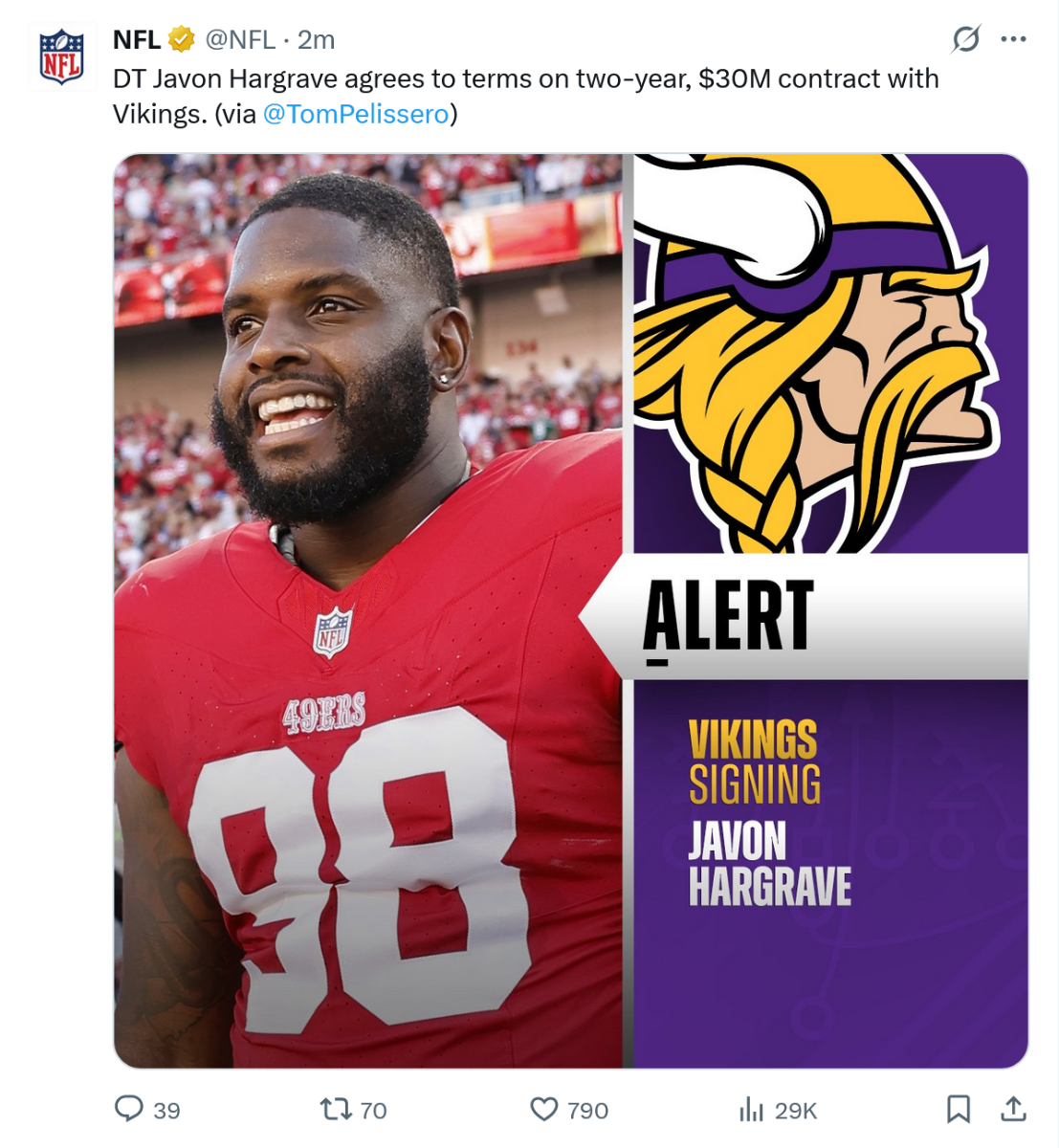Click the 39 replies count
Screen dimensions: 1059x1148
[166, 1111]
